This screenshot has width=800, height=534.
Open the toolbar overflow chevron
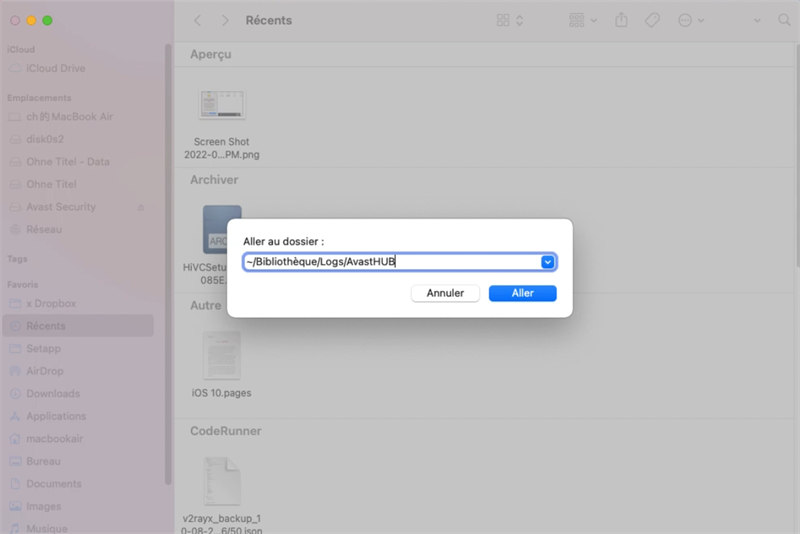click(757, 20)
